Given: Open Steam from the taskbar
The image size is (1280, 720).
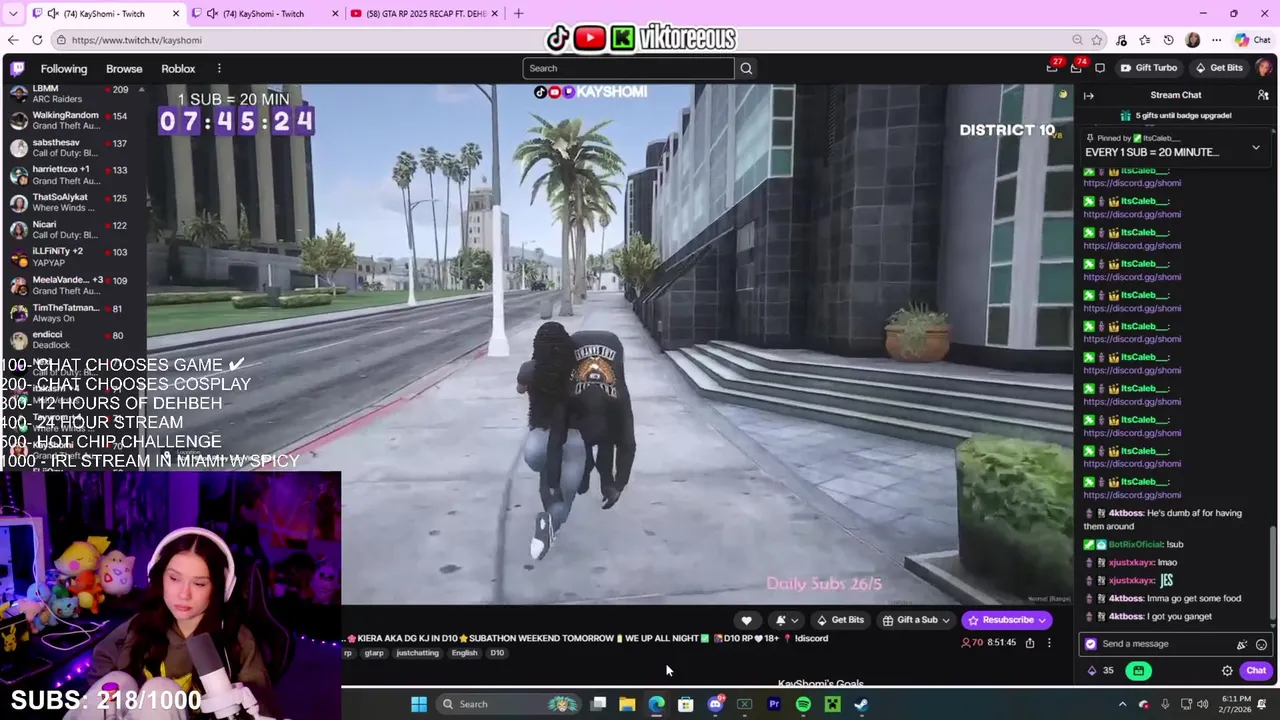Looking at the screenshot, I should click(861, 704).
